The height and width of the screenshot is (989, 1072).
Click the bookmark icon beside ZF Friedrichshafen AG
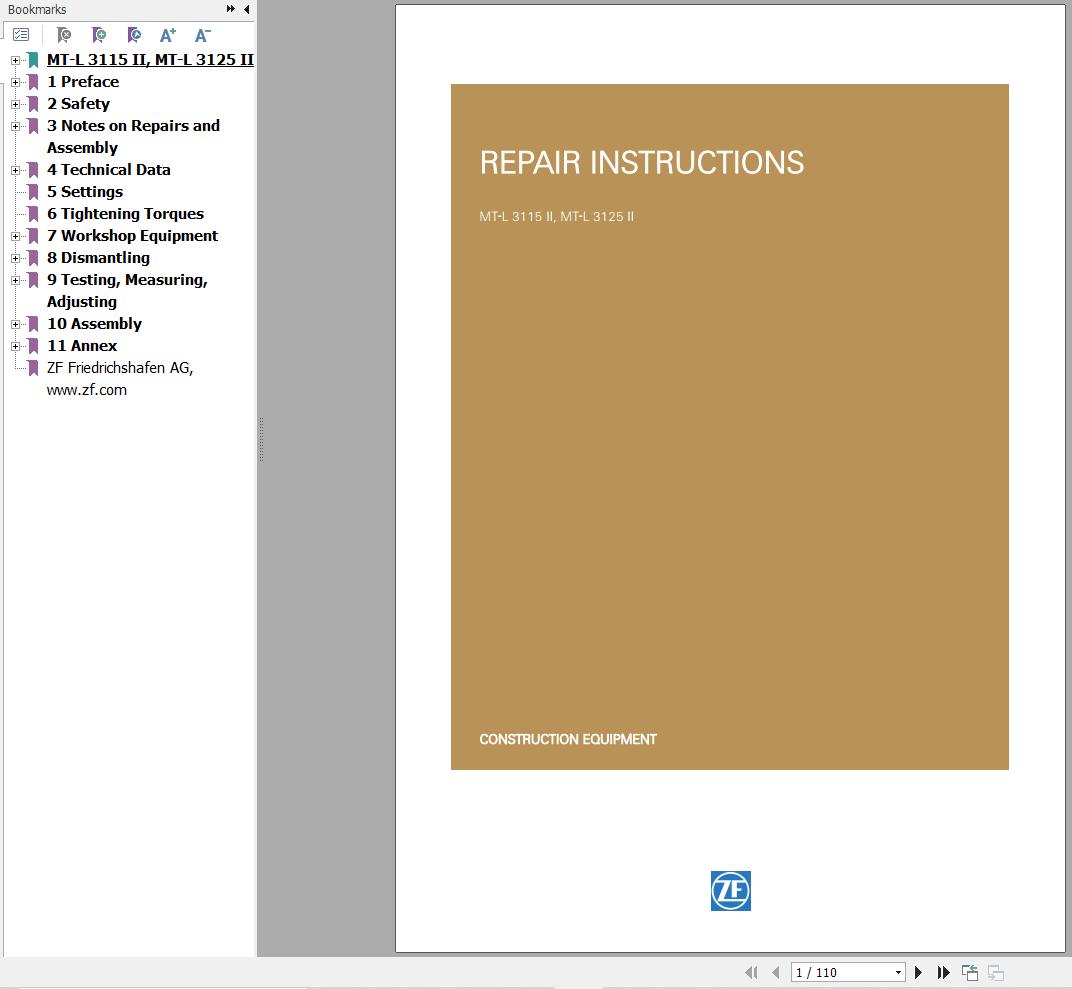tap(33, 368)
